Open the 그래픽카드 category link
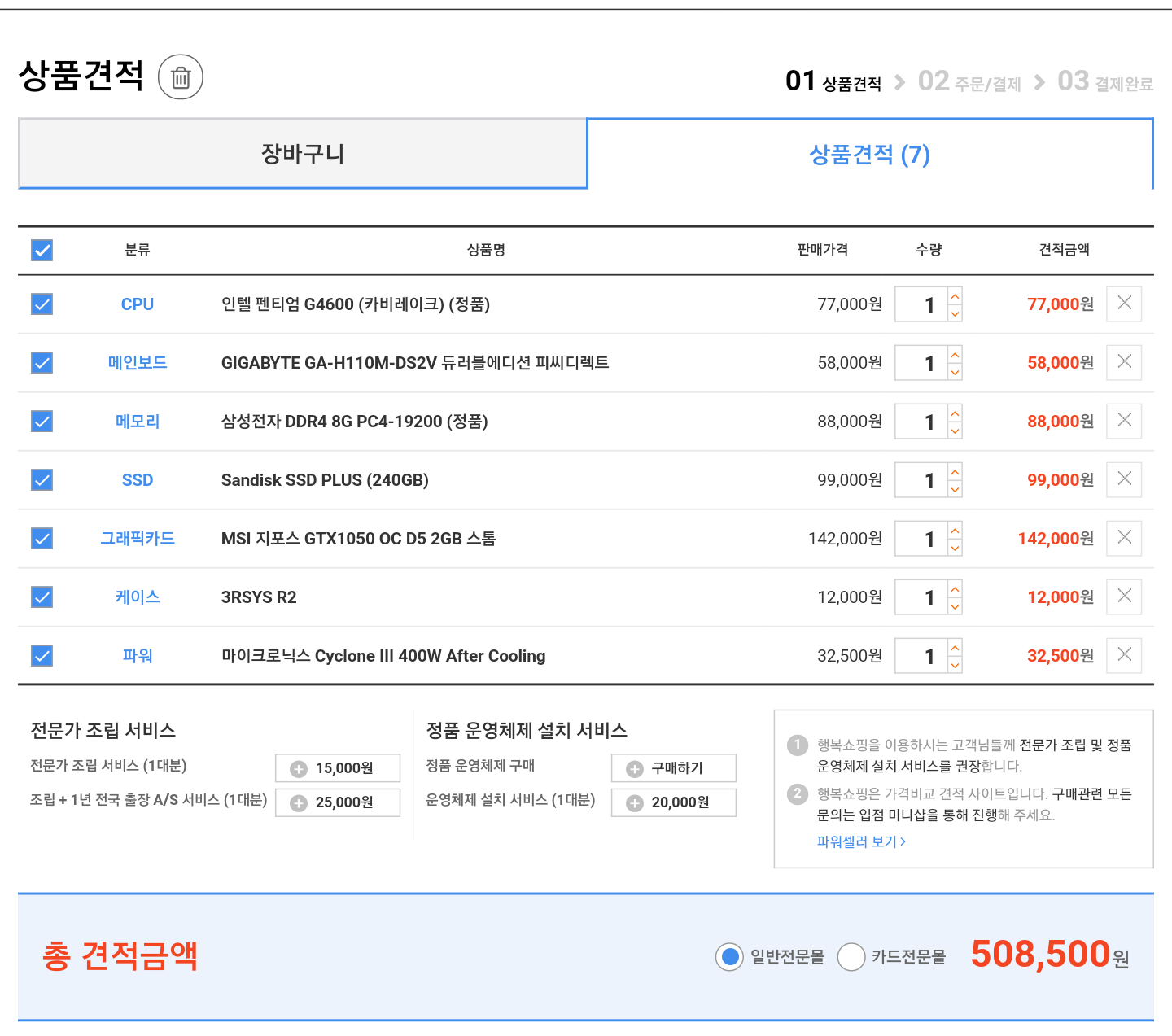 [138, 539]
